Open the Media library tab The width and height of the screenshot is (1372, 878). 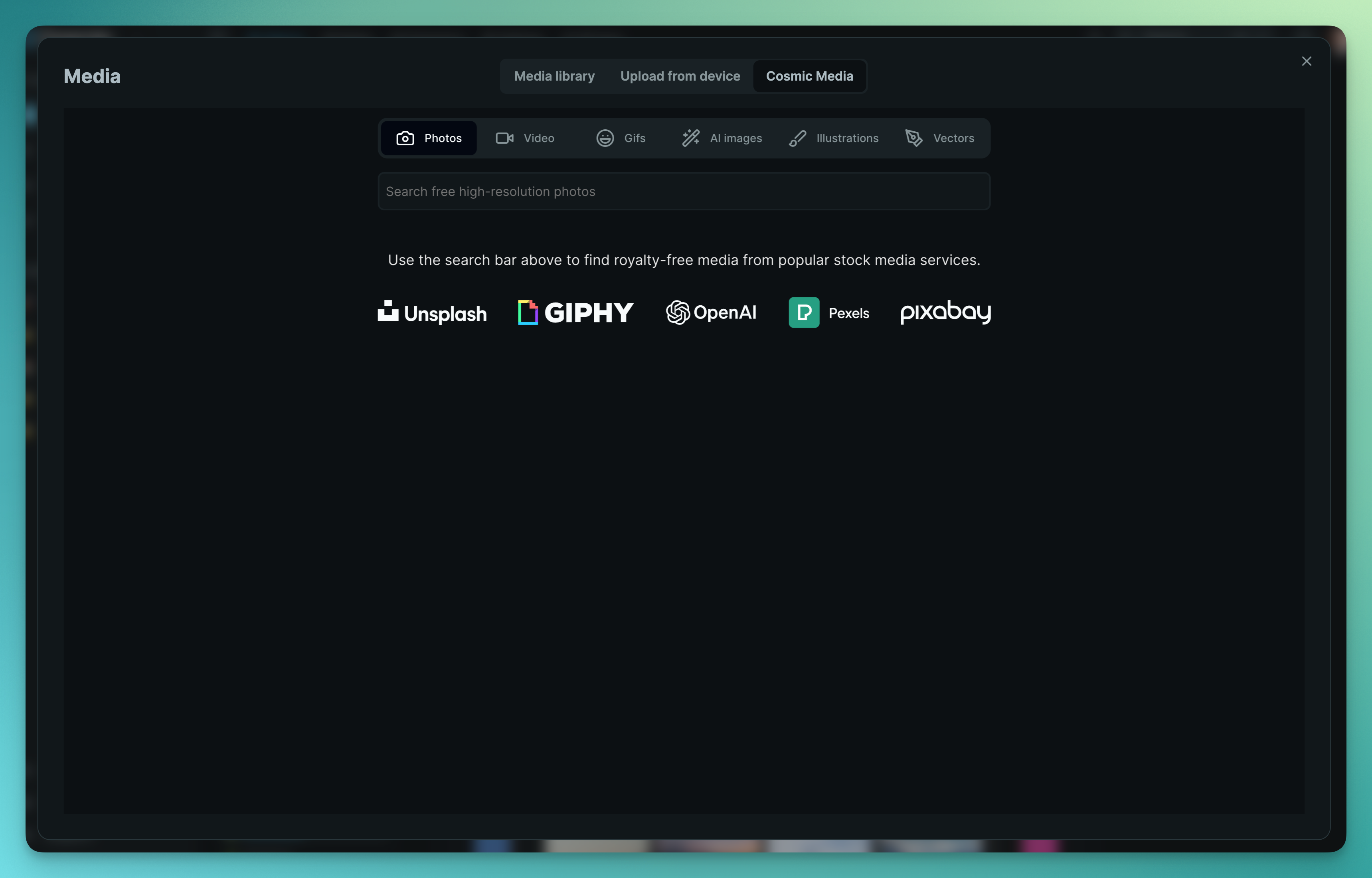554,76
